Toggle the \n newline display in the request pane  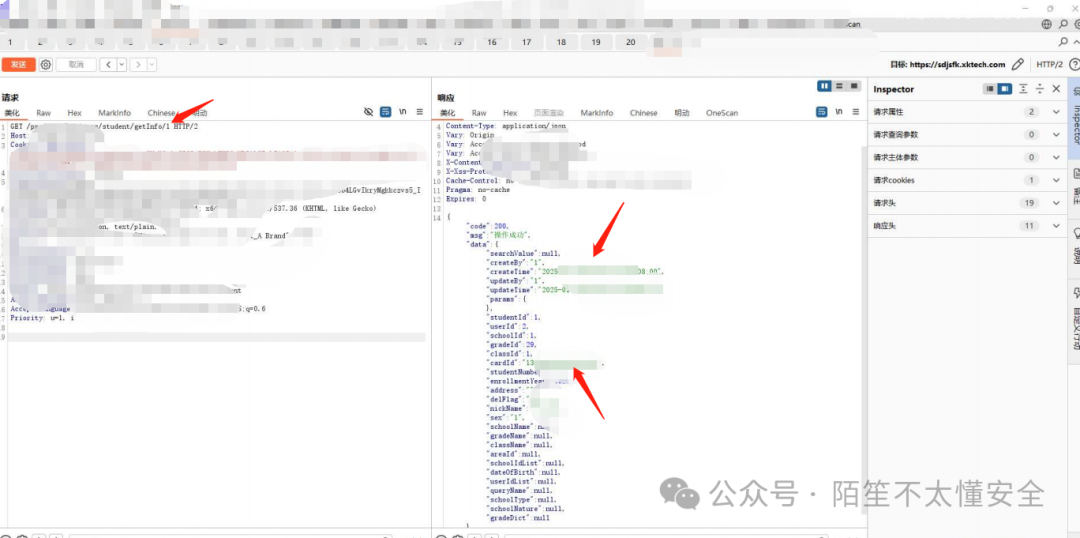403,112
